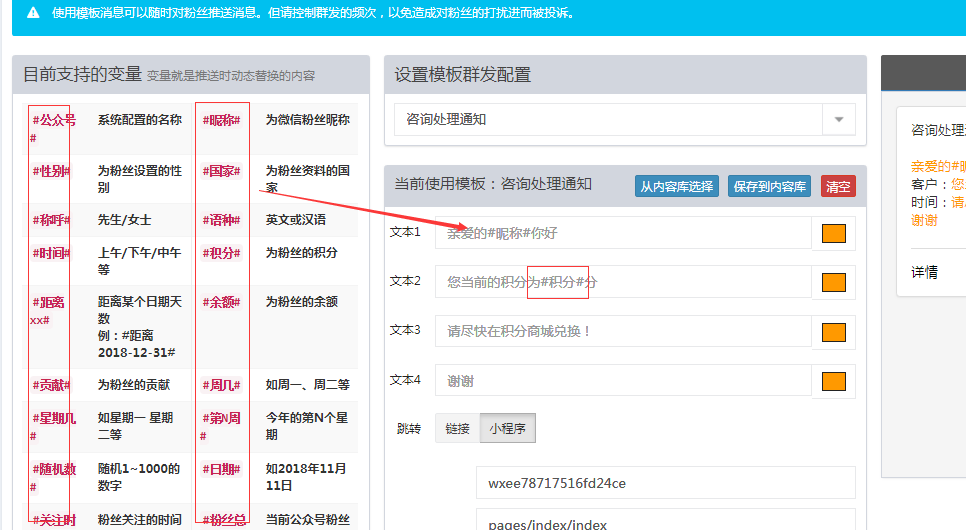Click the #第N周# variable
The width and height of the screenshot is (966, 530).
(x=221, y=427)
